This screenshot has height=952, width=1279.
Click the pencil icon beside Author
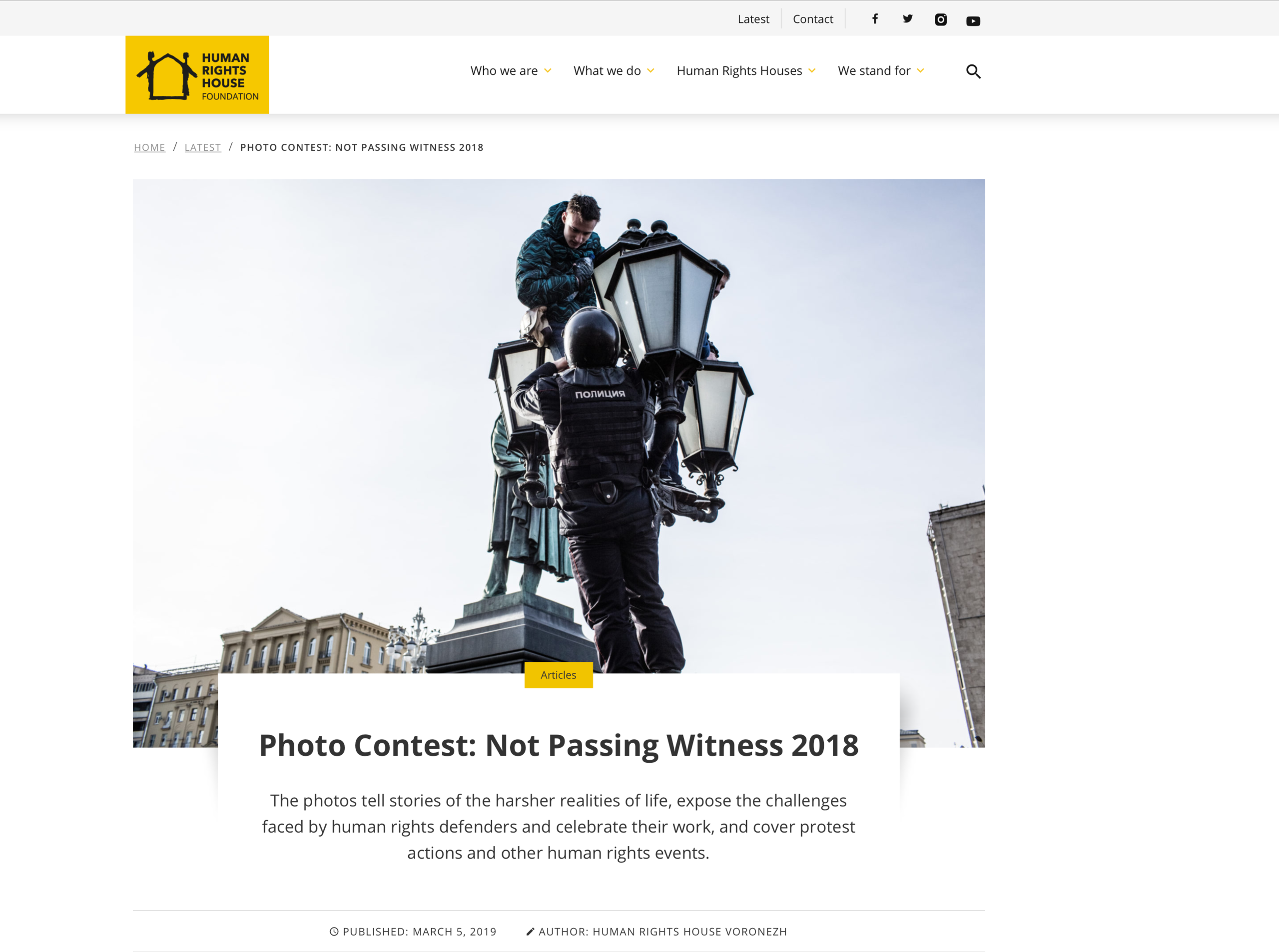tap(530, 931)
